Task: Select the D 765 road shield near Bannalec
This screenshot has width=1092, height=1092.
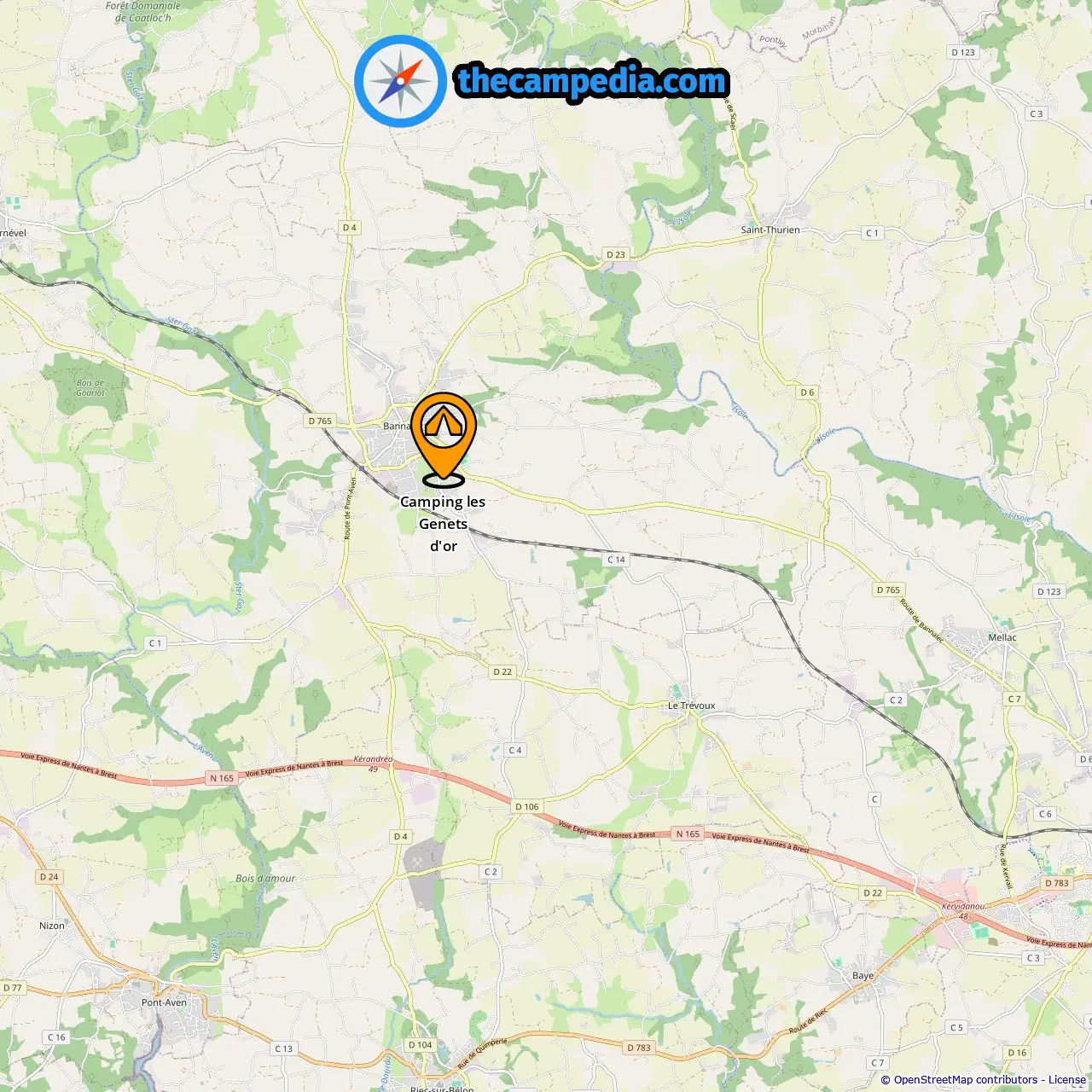Action: (x=320, y=421)
